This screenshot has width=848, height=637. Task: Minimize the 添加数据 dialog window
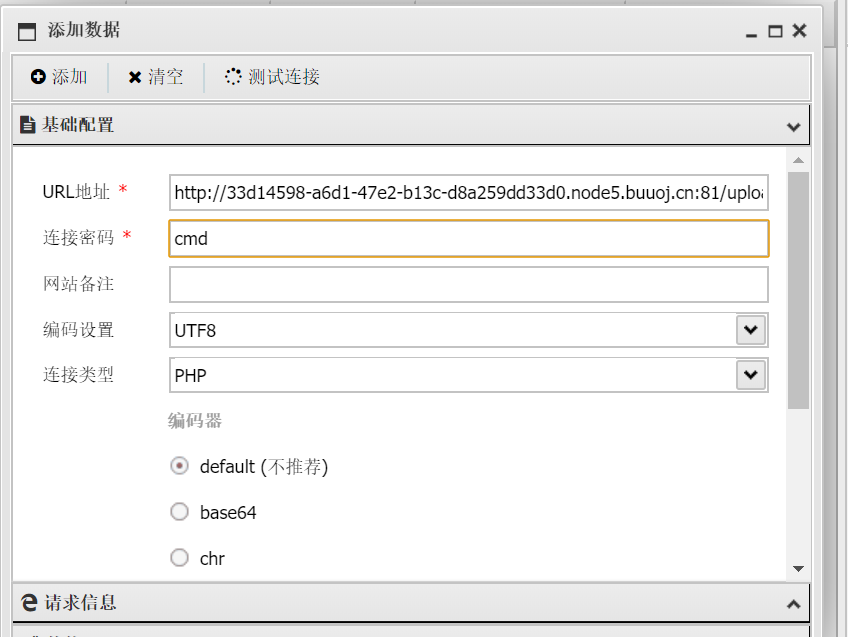(752, 31)
